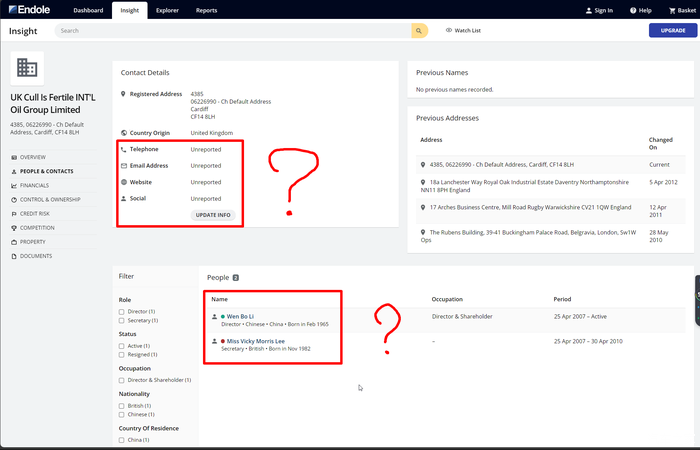Viewport: 700px width, 450px height.
Task: Switch to the Reports tab
Action: tap(206, 10)
